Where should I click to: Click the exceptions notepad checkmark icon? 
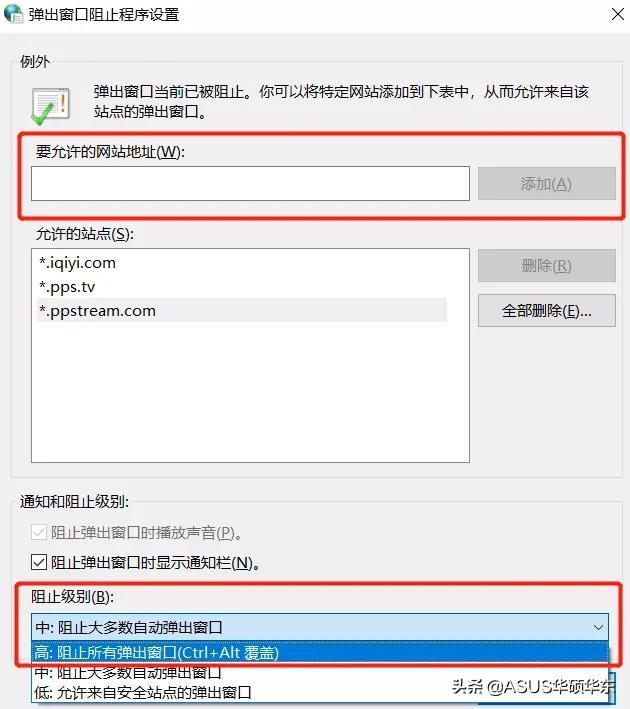pyautogui.click(x=50, y=107)
